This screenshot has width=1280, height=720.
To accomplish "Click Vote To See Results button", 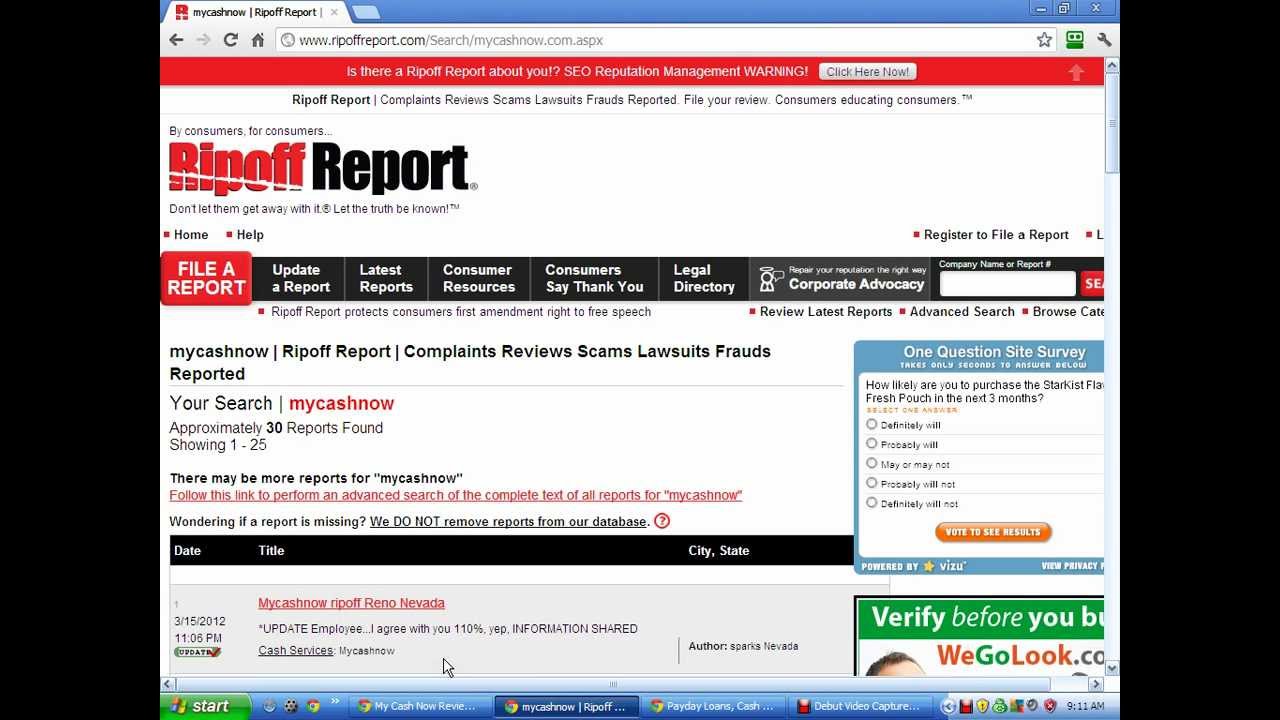I will click(x=993, y=532).
